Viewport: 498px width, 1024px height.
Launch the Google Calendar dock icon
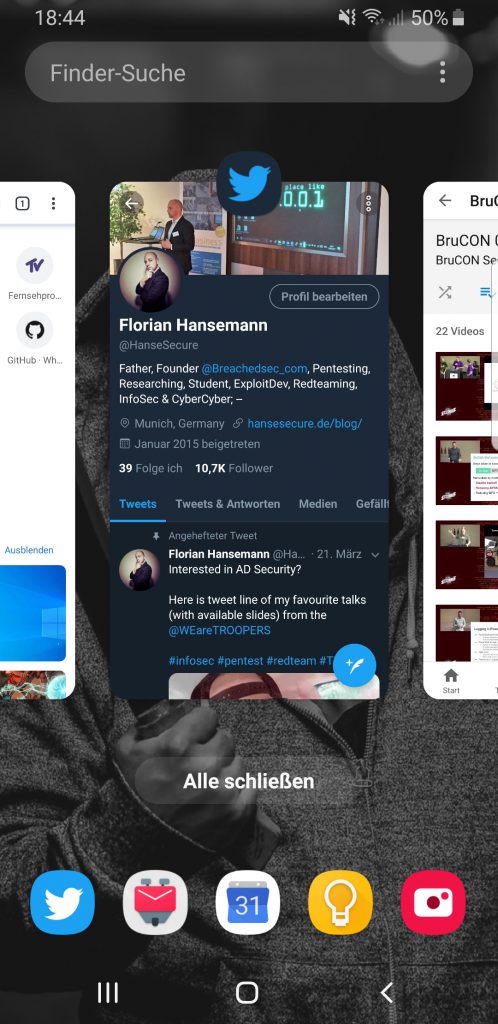[248, 903]
